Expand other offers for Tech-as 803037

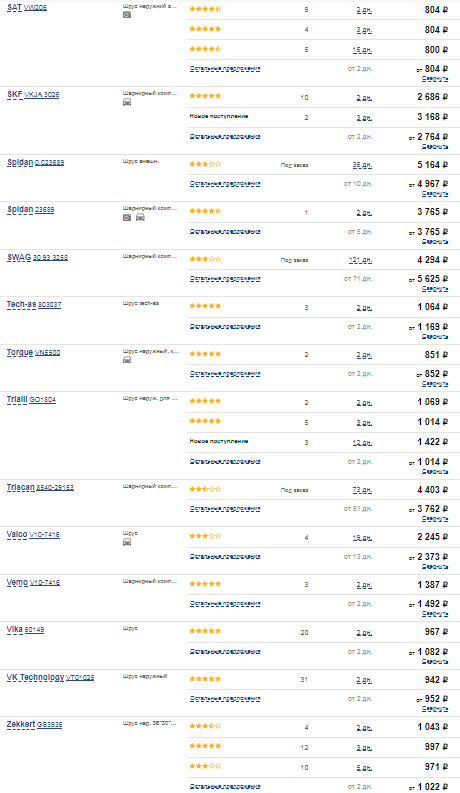click(225, 327)
